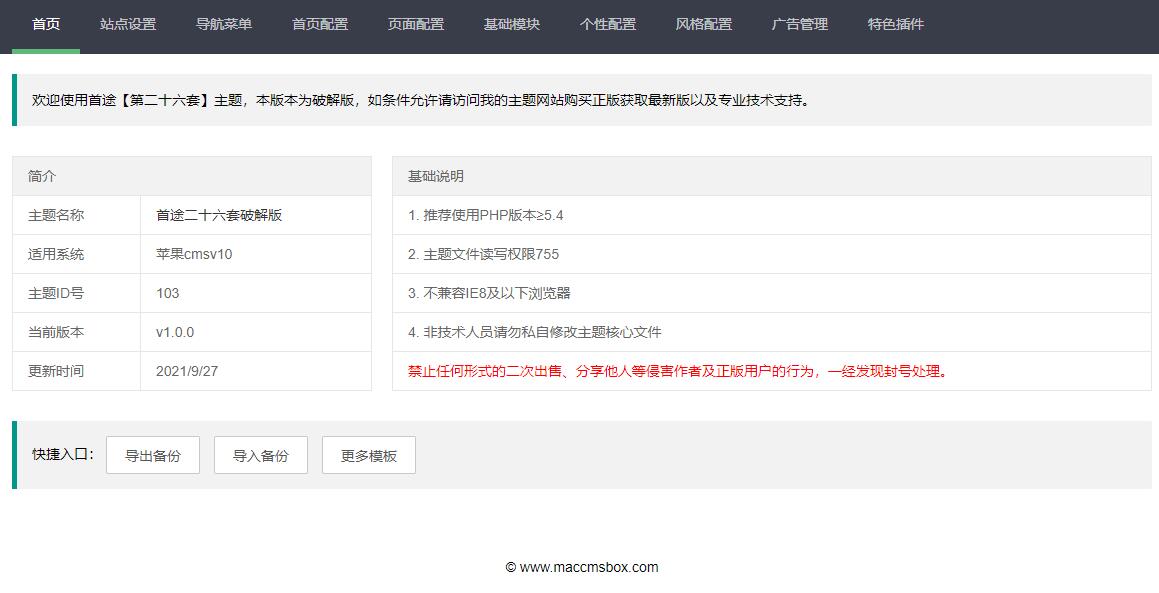Select the 特色插件 plugins tab
This screenshot has height=593, width=1159.
[895, 26]
